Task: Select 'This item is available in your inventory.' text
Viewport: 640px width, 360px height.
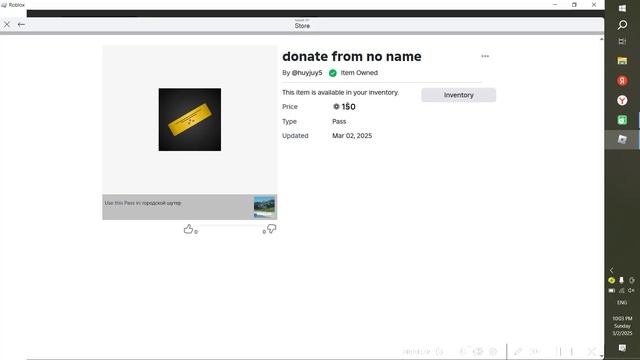Action: pyautogui.click(x=340, y=93)
